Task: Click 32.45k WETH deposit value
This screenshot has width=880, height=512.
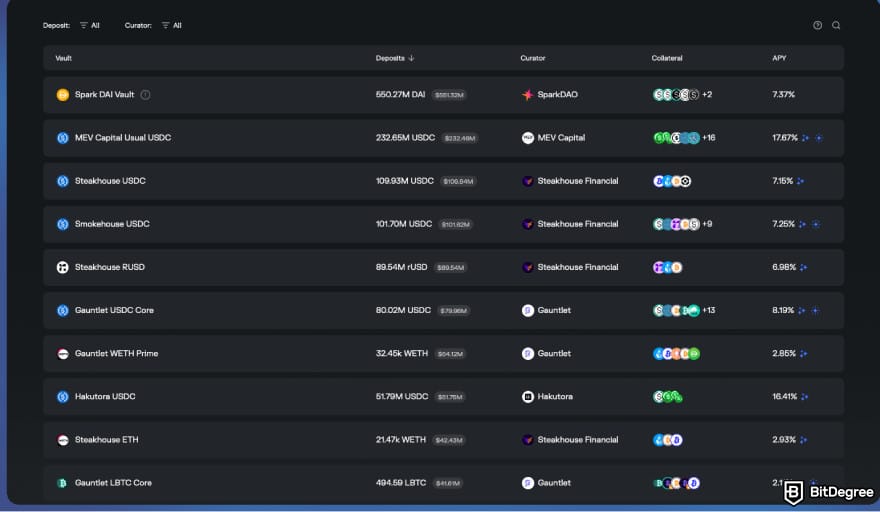Action: (402, 353)
